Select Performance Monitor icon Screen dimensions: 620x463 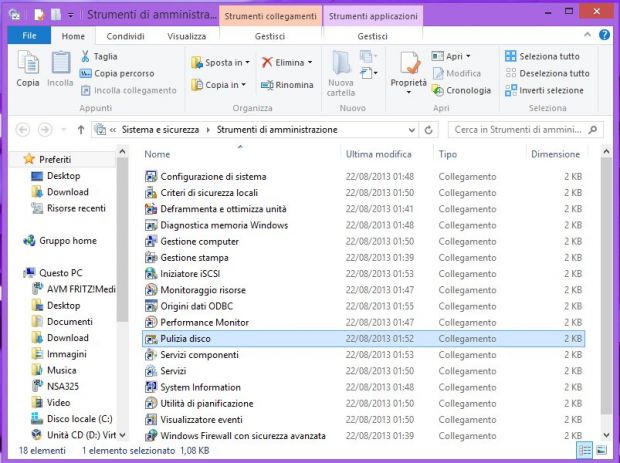tap(151, 323)
